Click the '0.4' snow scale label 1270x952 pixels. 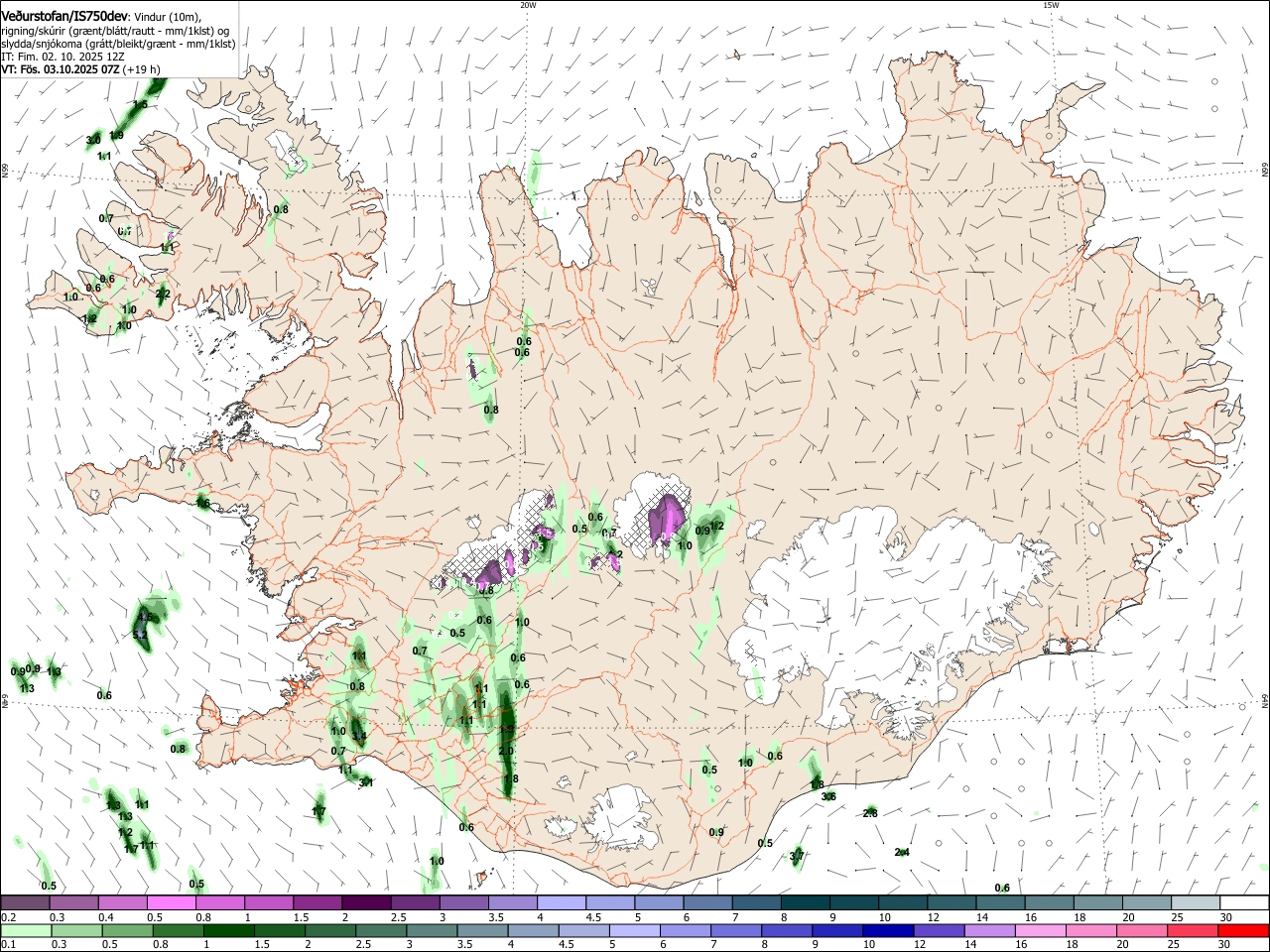[105, 917]
